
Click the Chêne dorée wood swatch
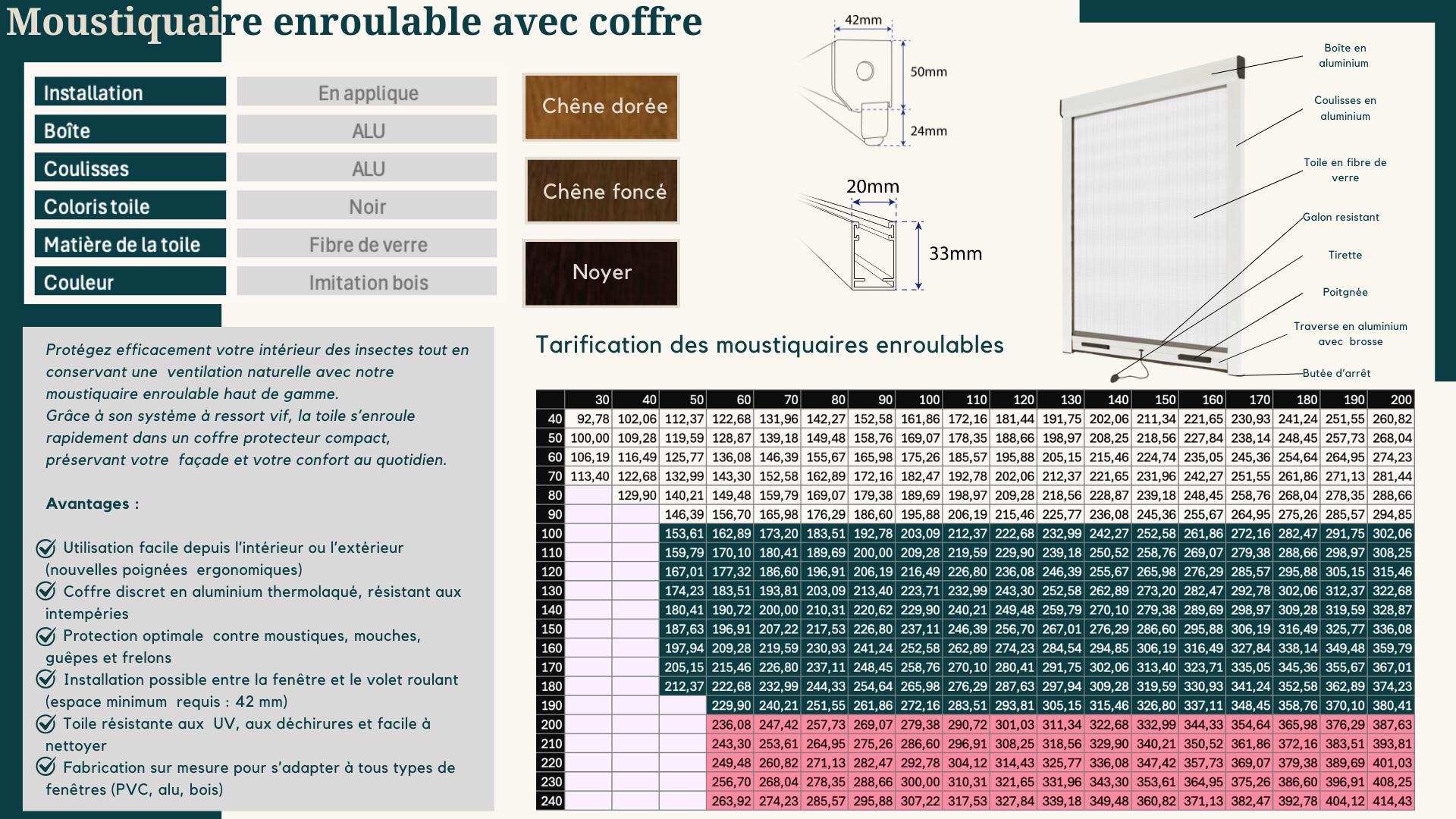click(x=601, y=107)
